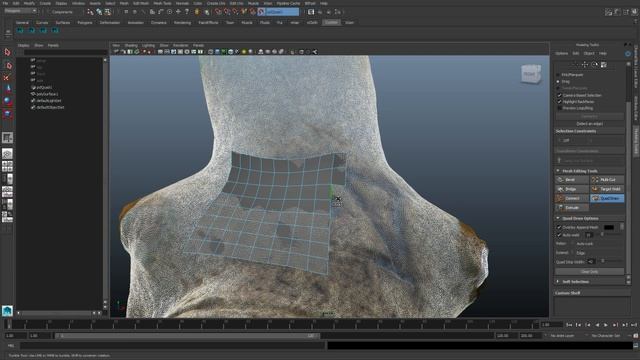
Task: Click the Rotate icon in Modeling Toolkit
Action: click(595, 64)
